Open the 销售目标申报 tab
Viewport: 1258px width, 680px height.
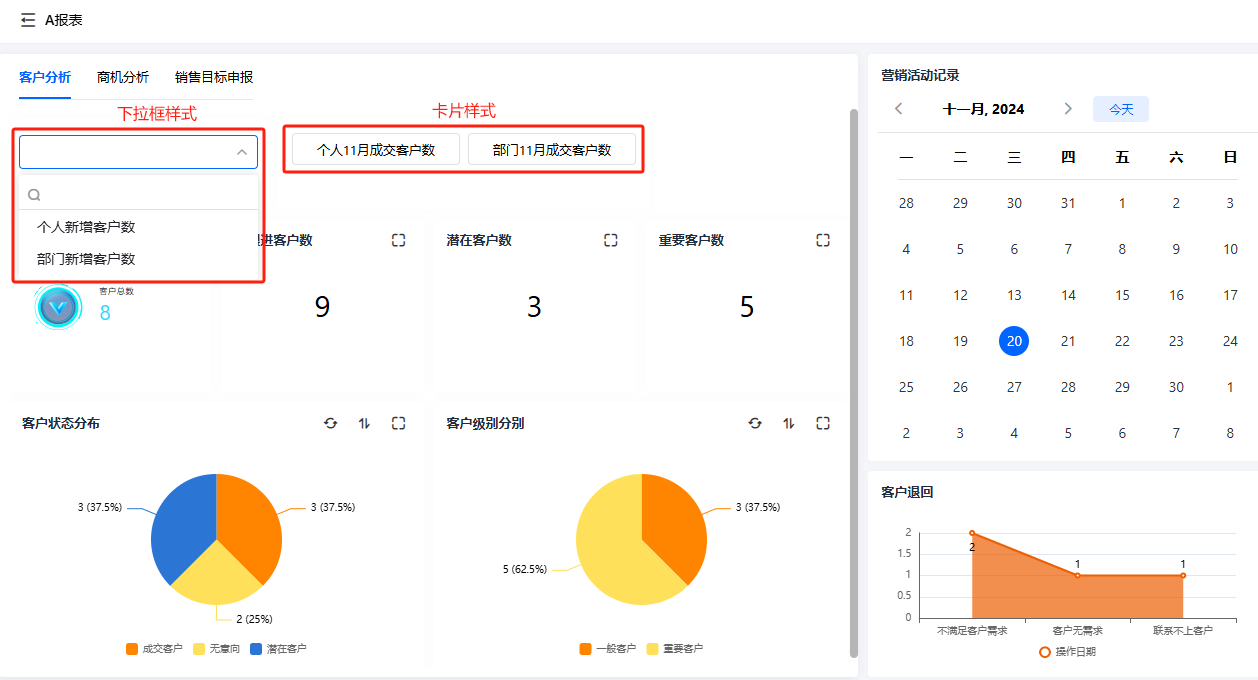tap(214, 77)
